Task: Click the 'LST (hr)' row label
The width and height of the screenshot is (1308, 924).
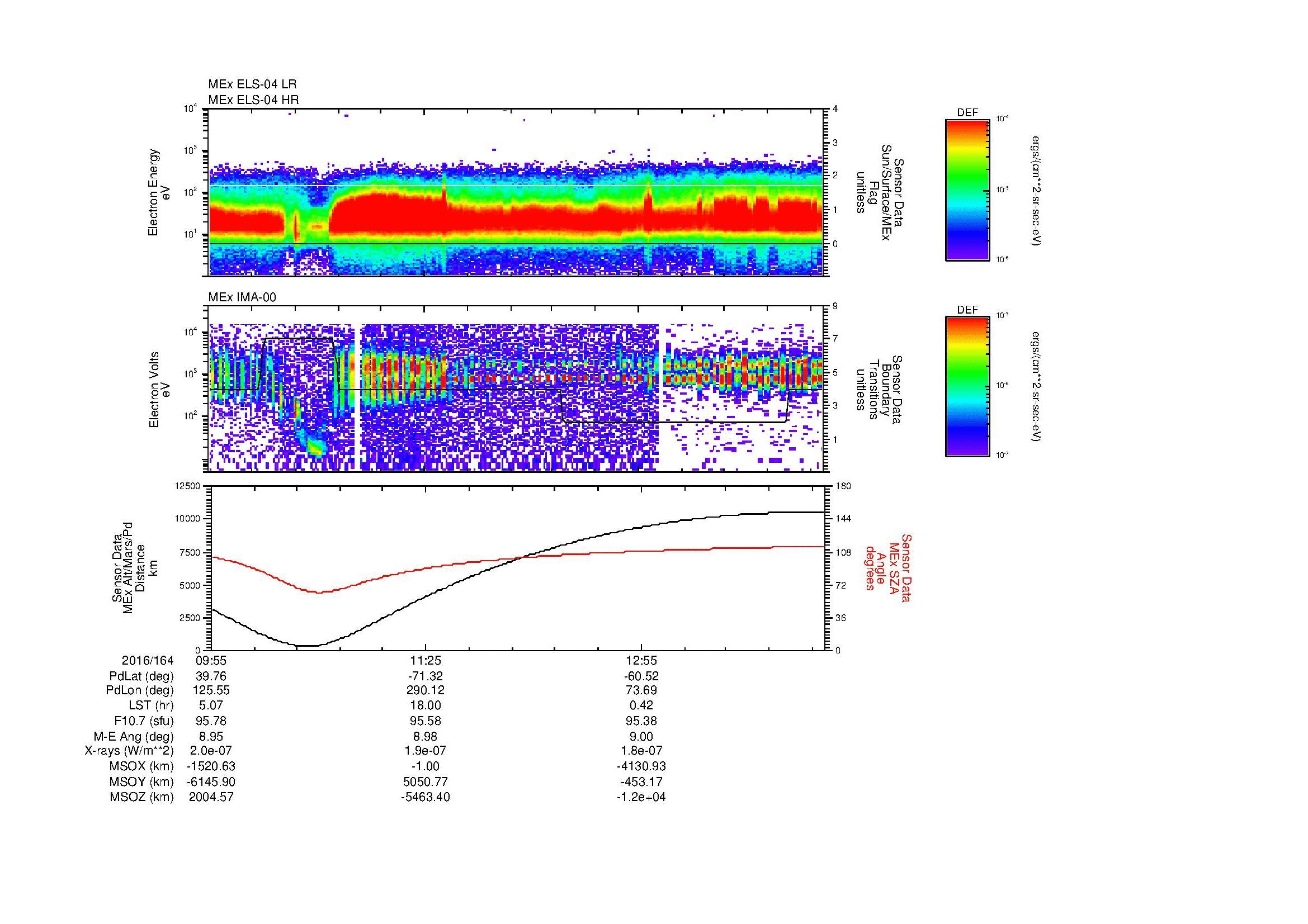Action: (151, 706)
